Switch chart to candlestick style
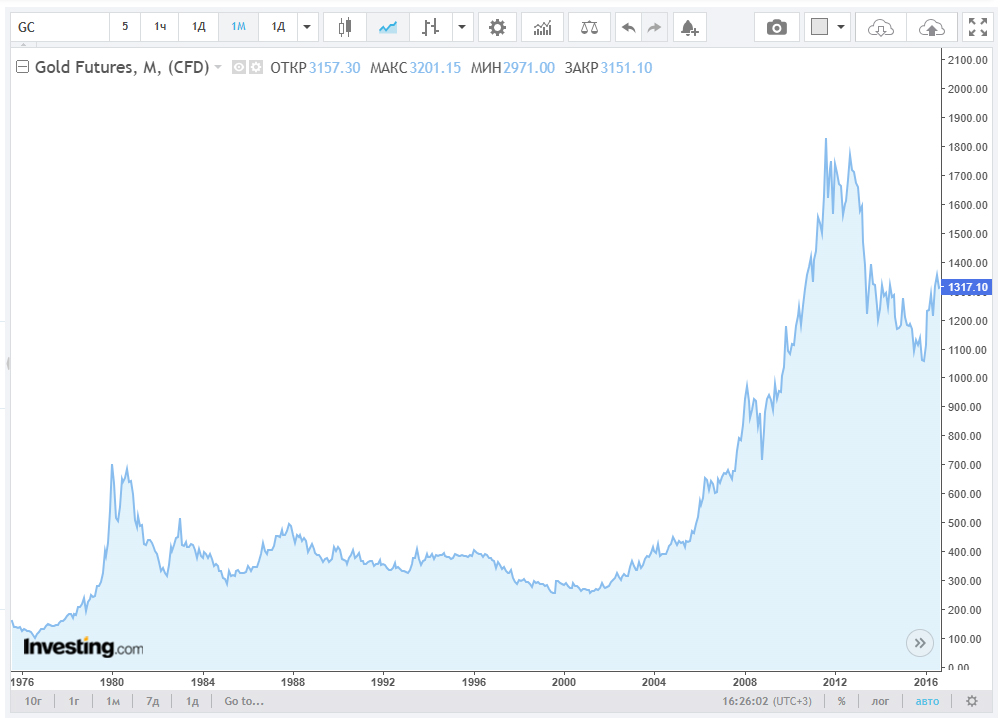Image resolution: width=1004 pixels, height=718 pixels. pos(345,27)
